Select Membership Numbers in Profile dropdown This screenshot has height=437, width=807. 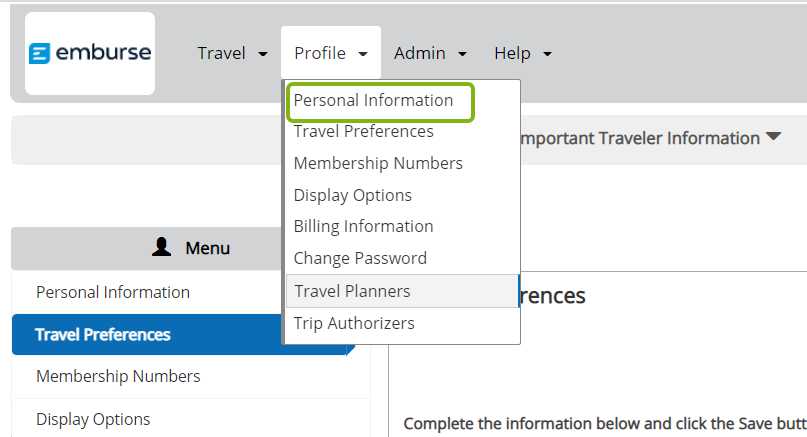[x=378, y=163]
